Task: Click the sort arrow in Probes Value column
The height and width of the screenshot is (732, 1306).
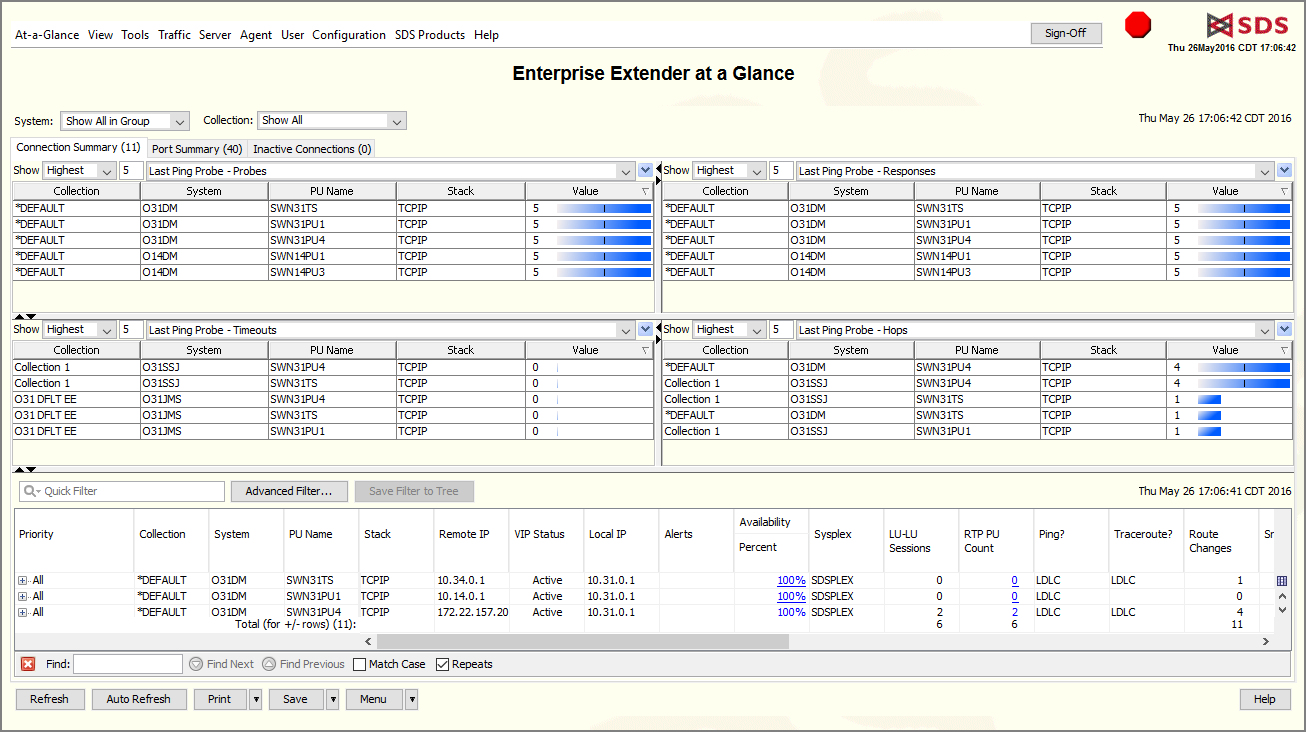Action: 644,191
